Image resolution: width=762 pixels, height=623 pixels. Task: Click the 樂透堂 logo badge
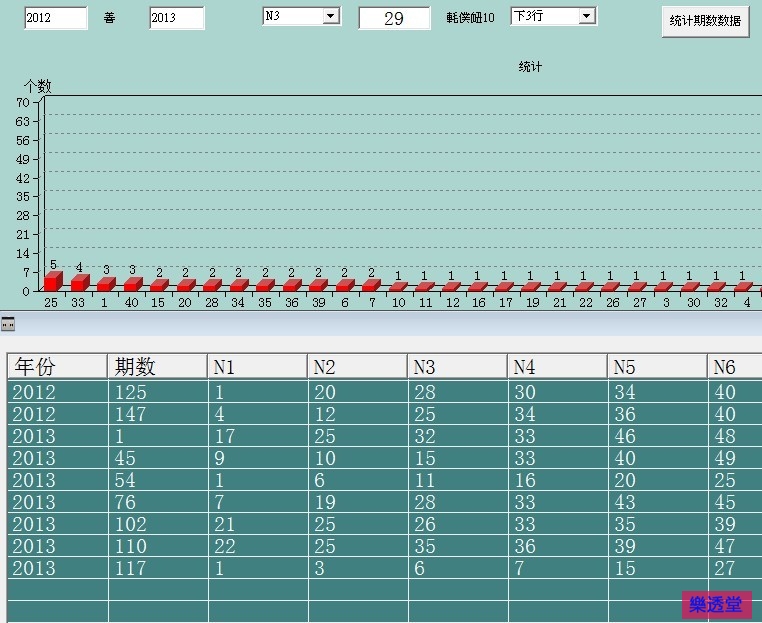point(716,604)
